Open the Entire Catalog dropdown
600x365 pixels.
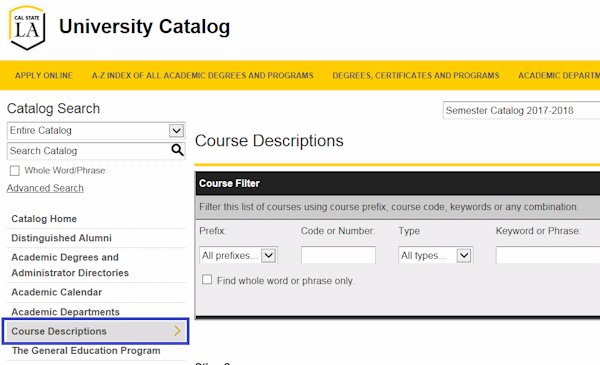pyautogui.click(x=96, y=130)
